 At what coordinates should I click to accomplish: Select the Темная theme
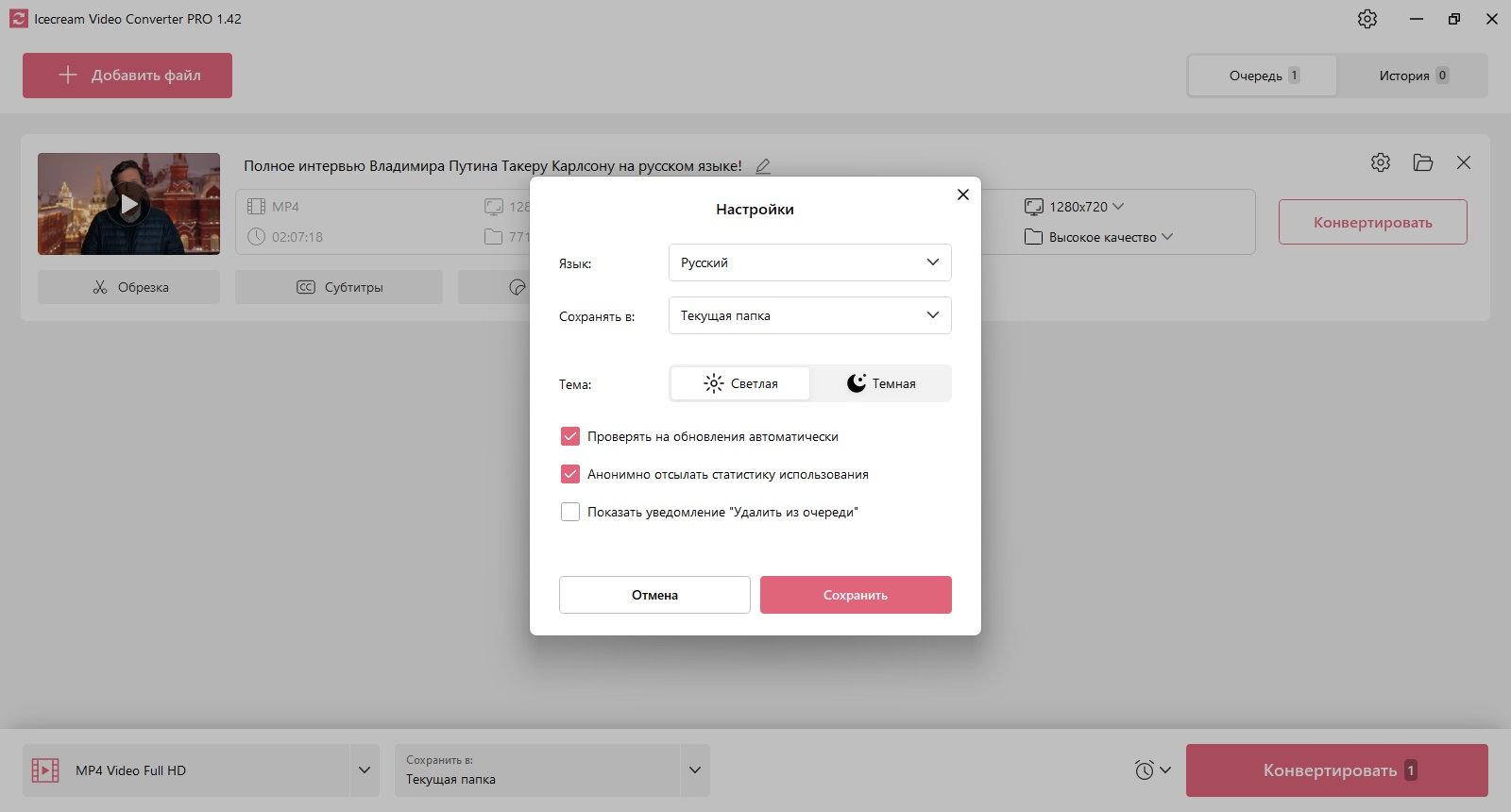point(881,383)
